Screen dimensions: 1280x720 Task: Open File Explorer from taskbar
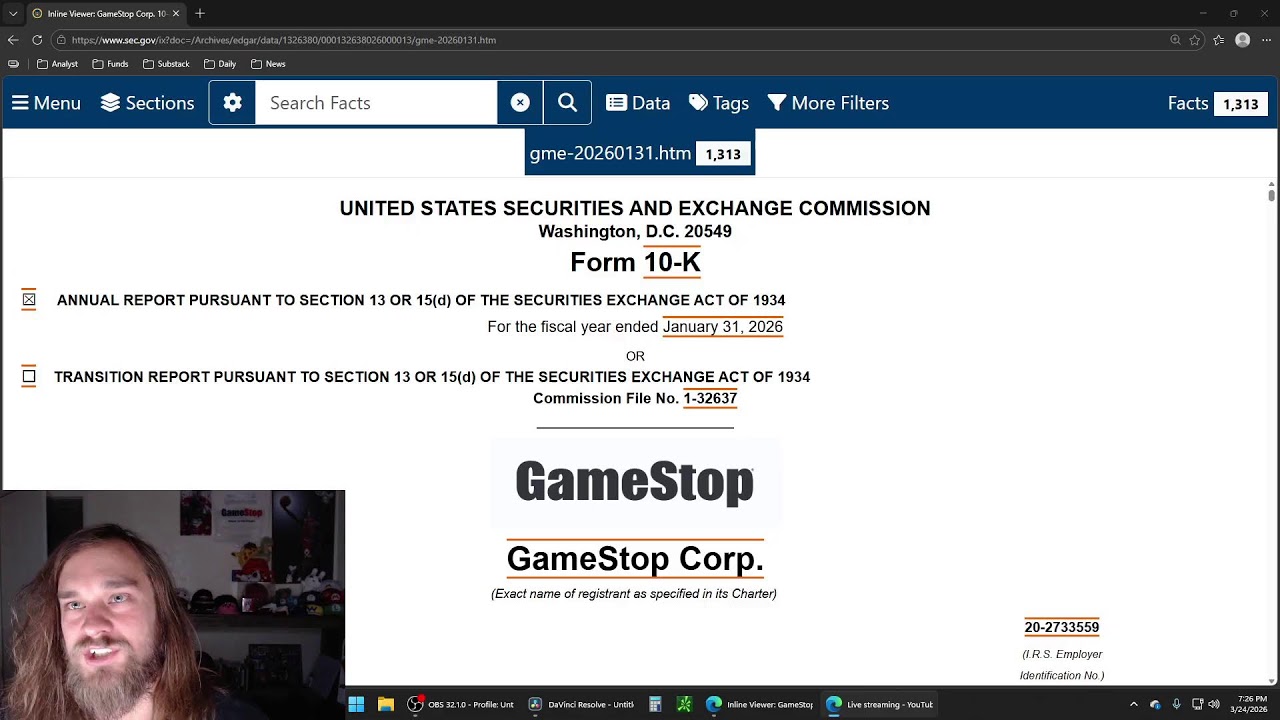tap(386, 704)
